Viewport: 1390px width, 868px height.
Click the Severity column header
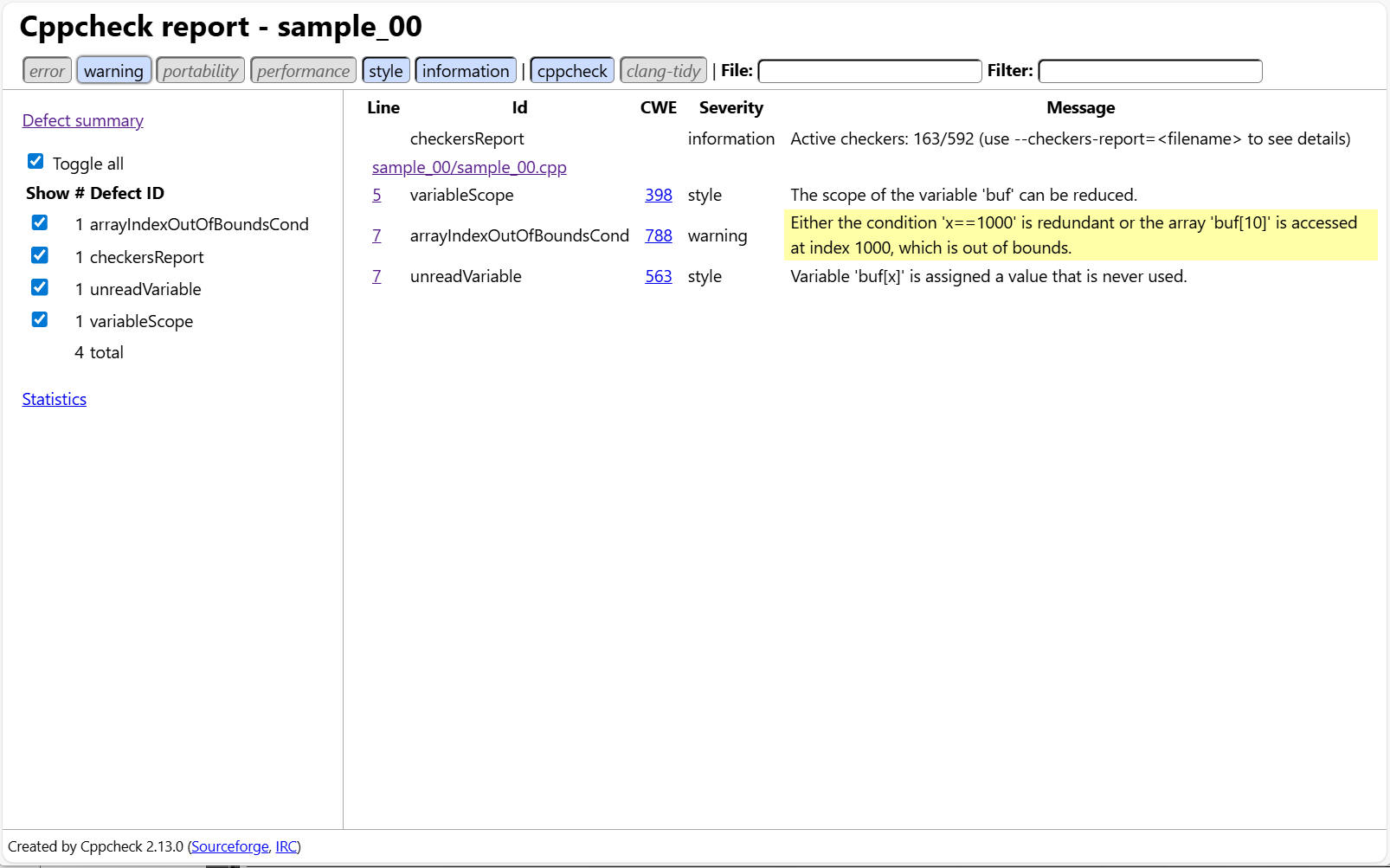731,107
